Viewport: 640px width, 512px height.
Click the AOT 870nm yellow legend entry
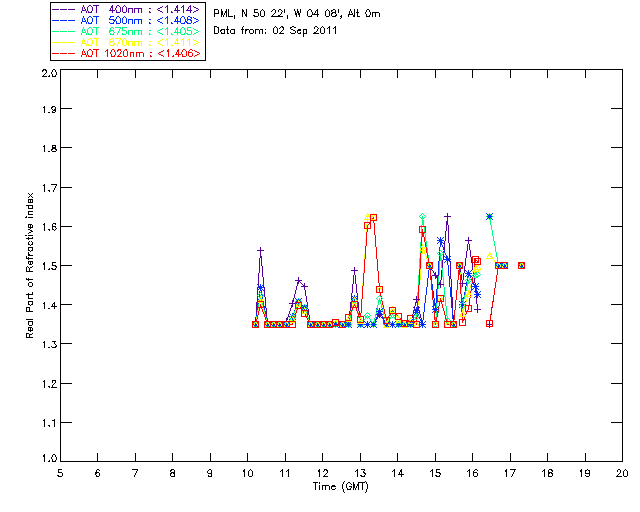pyautogui.click(x=126, y=42)
